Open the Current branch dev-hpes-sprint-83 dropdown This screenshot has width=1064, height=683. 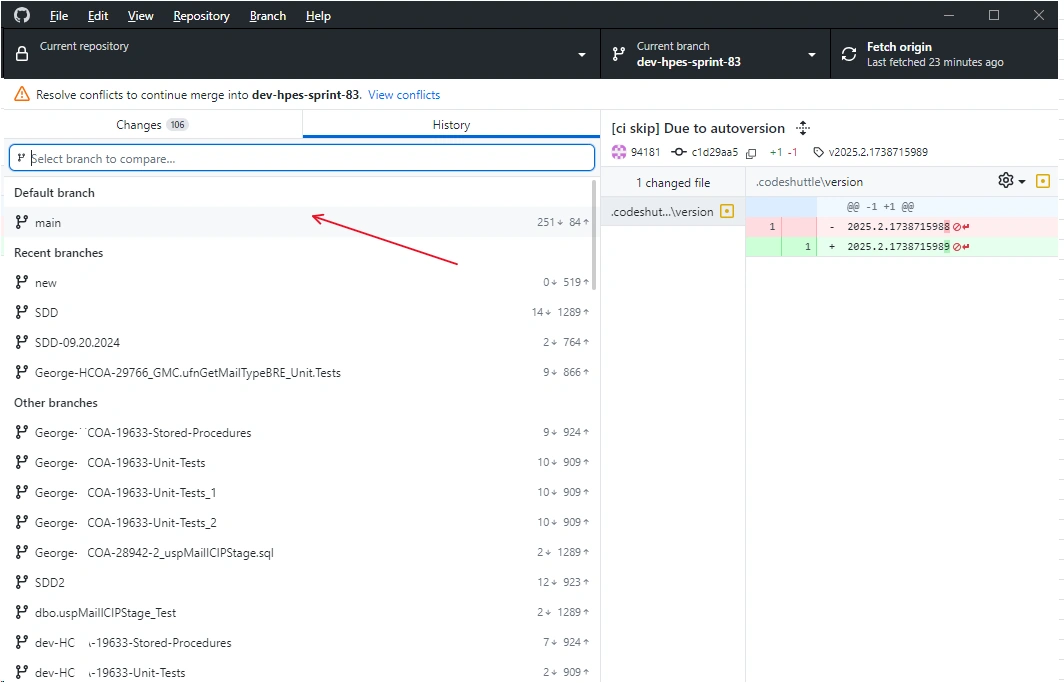(x=715, y=54)
